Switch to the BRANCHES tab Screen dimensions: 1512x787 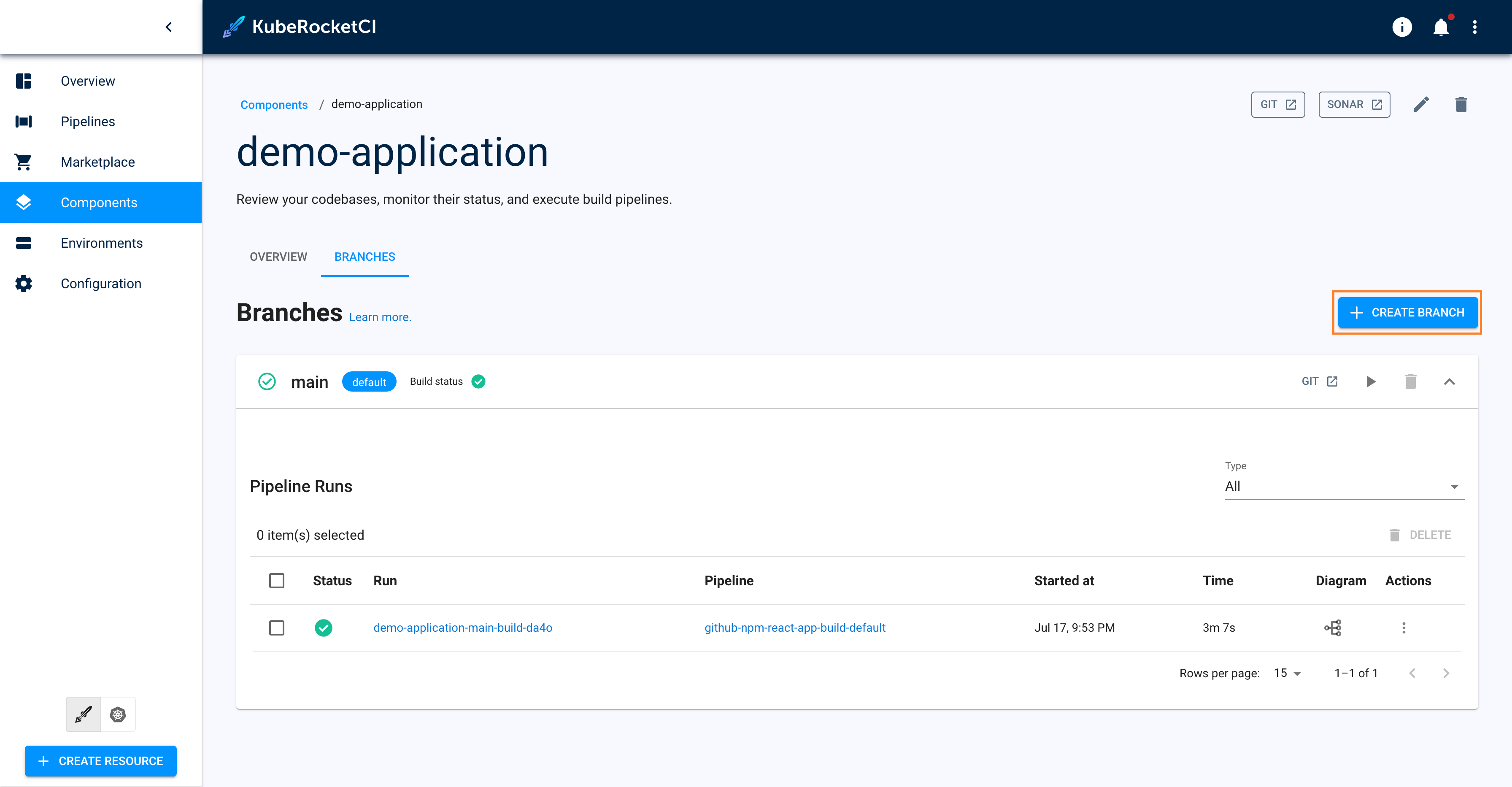pos(365,256)
